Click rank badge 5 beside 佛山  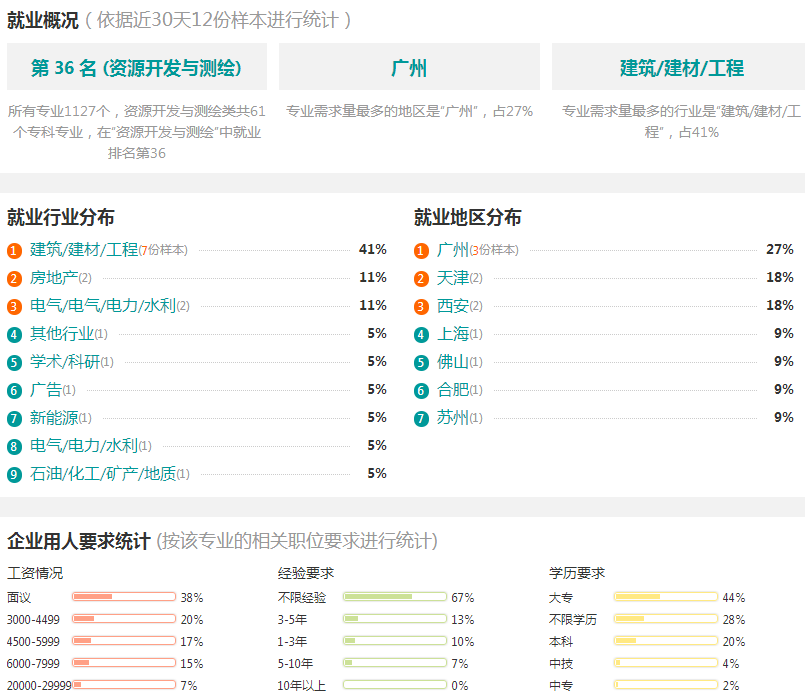[x=421, y=363]
